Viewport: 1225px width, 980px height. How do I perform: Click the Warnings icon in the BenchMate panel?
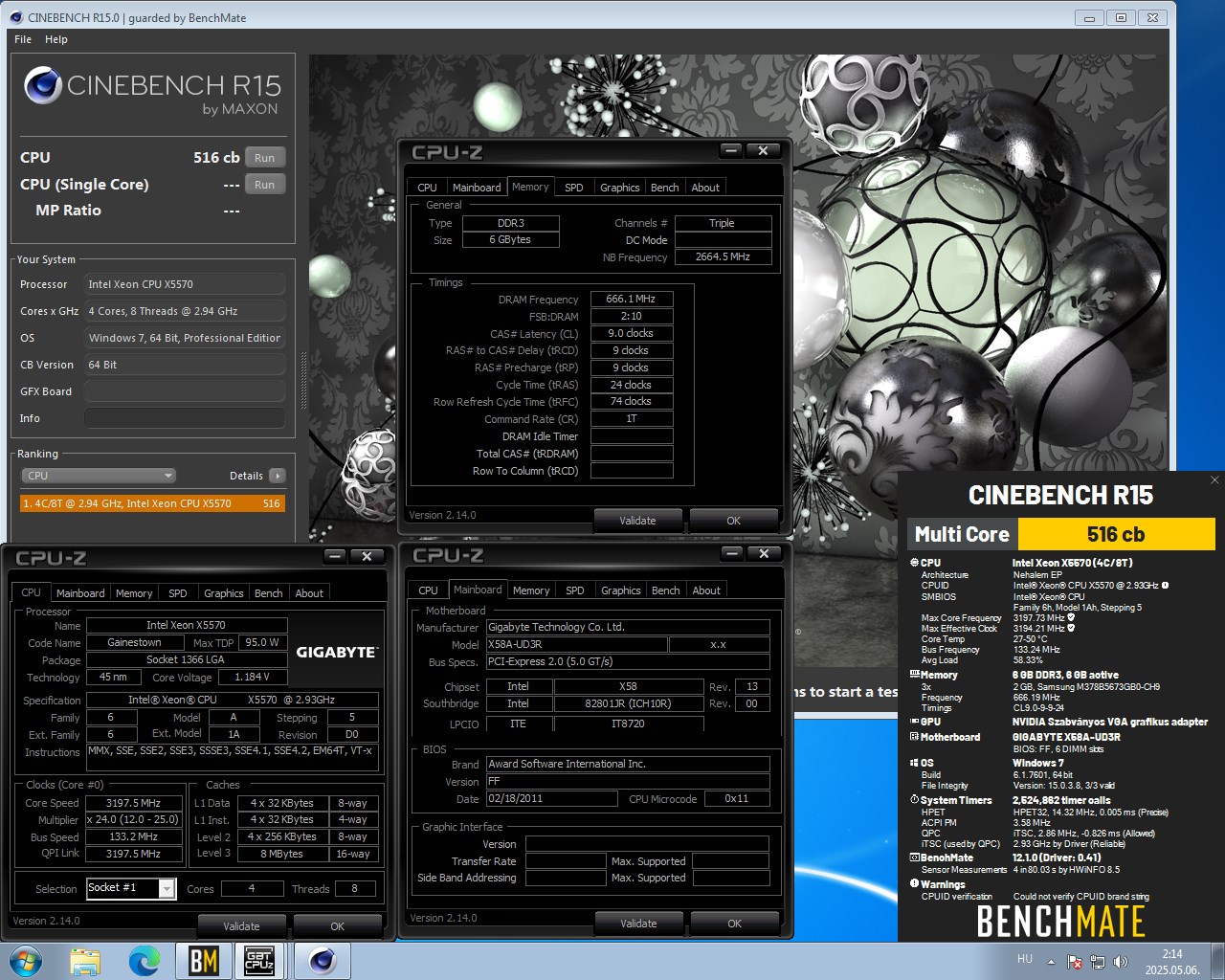click(x=914, y=884)
